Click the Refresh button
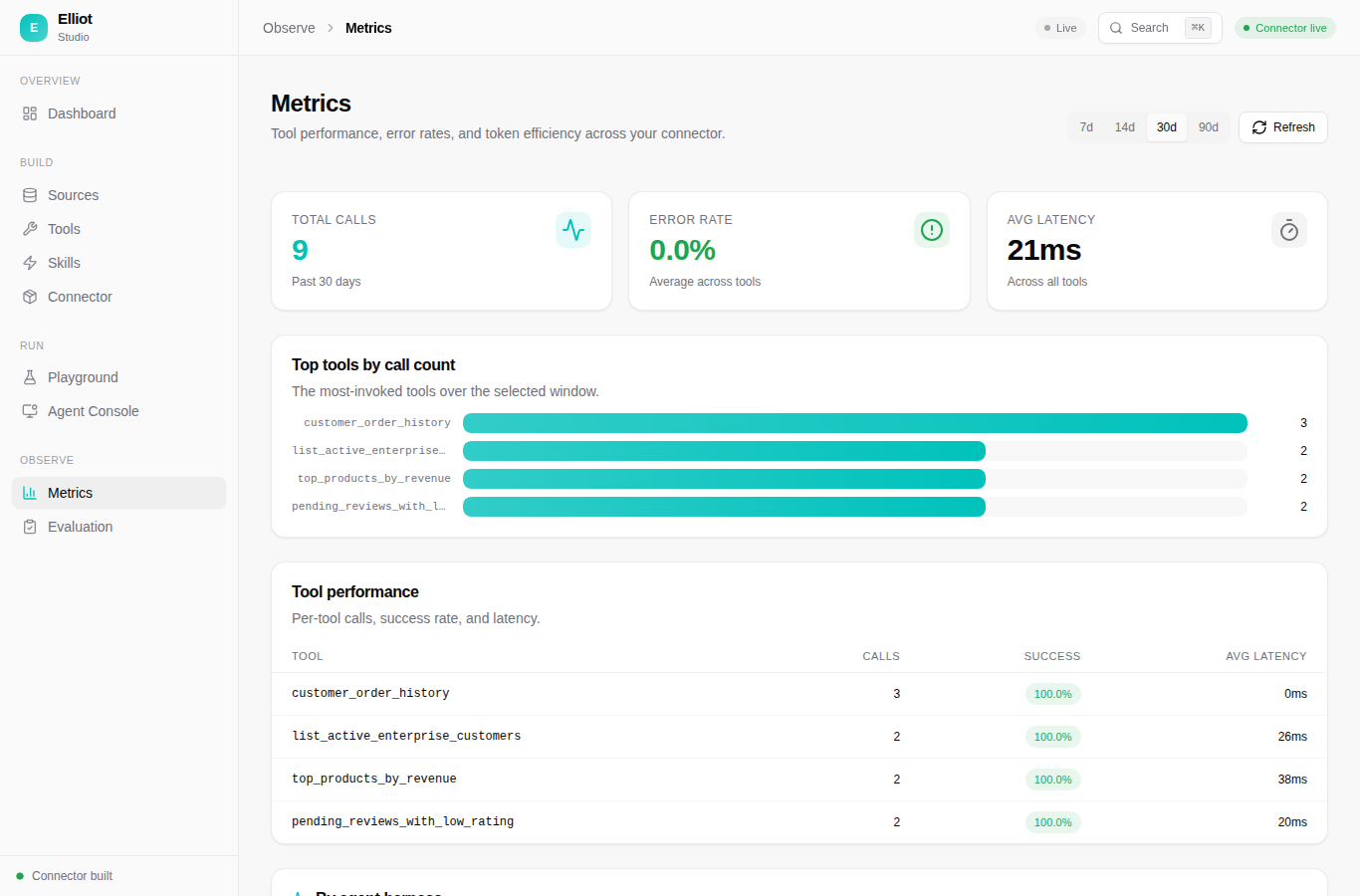The image size is (1360, 896). tap(1283, 127)
